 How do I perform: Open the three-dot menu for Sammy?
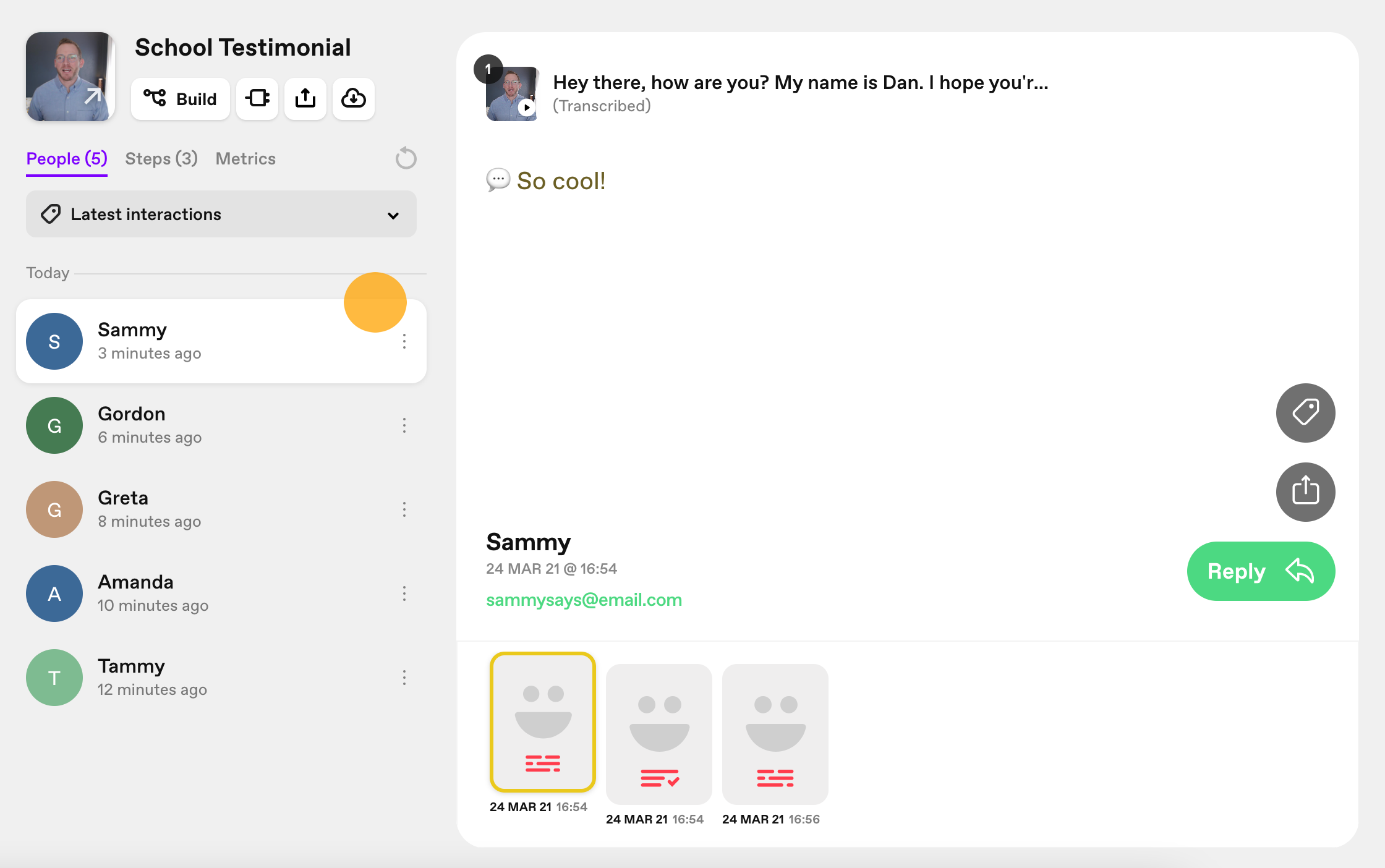coord(404,341)
